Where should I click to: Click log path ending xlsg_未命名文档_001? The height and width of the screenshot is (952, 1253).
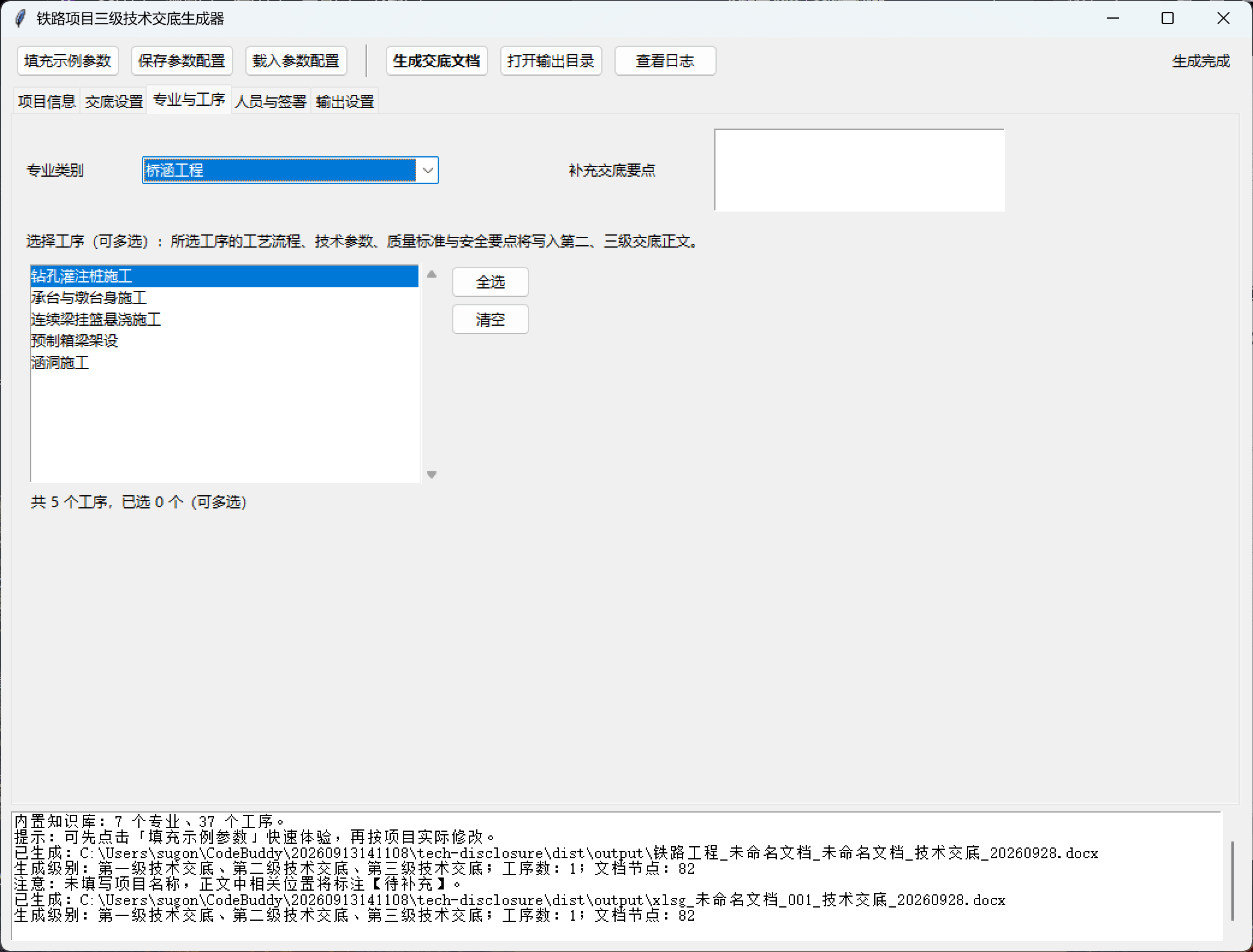click(510, 899)
